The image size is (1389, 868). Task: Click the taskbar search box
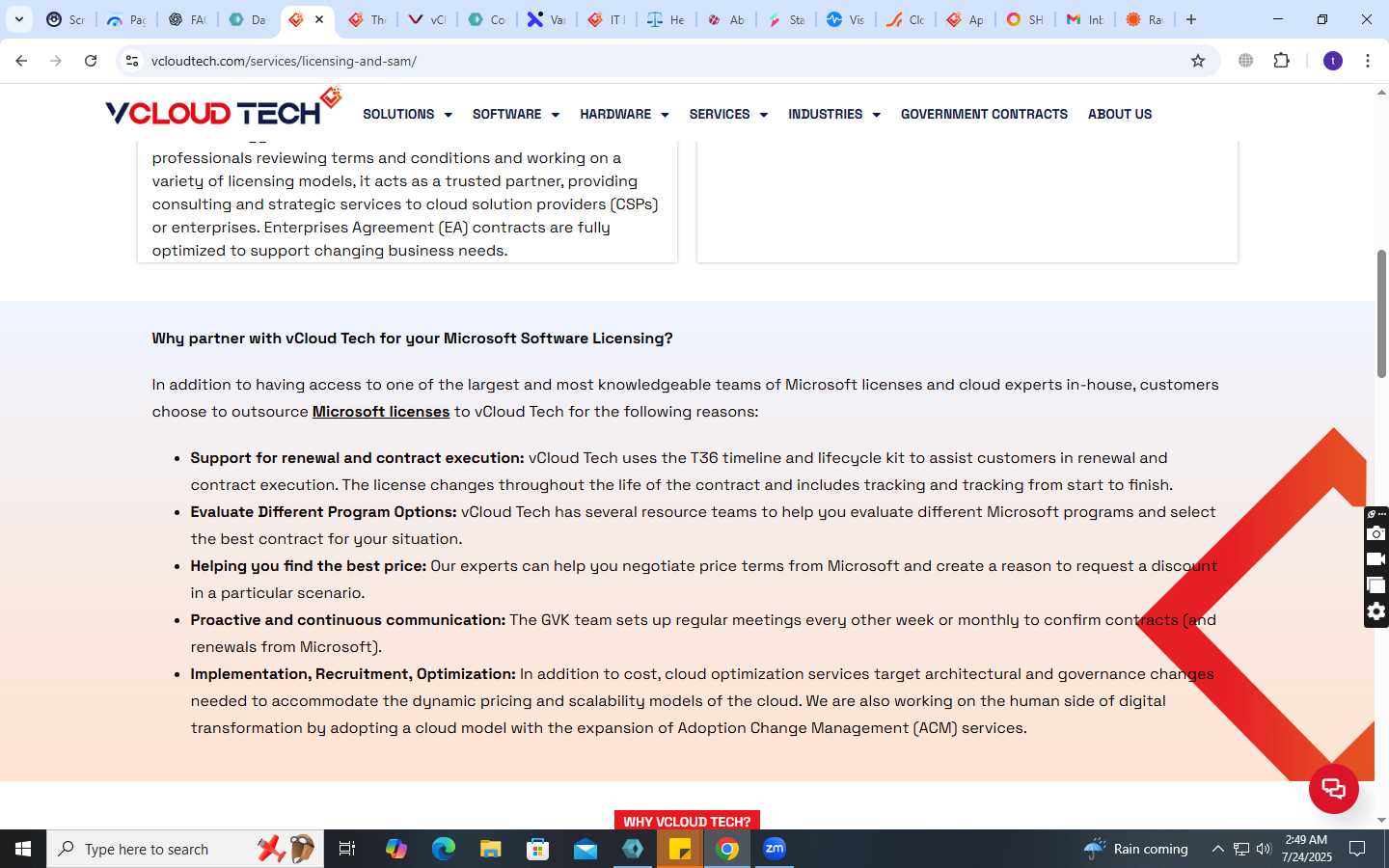tap(185, 849)
